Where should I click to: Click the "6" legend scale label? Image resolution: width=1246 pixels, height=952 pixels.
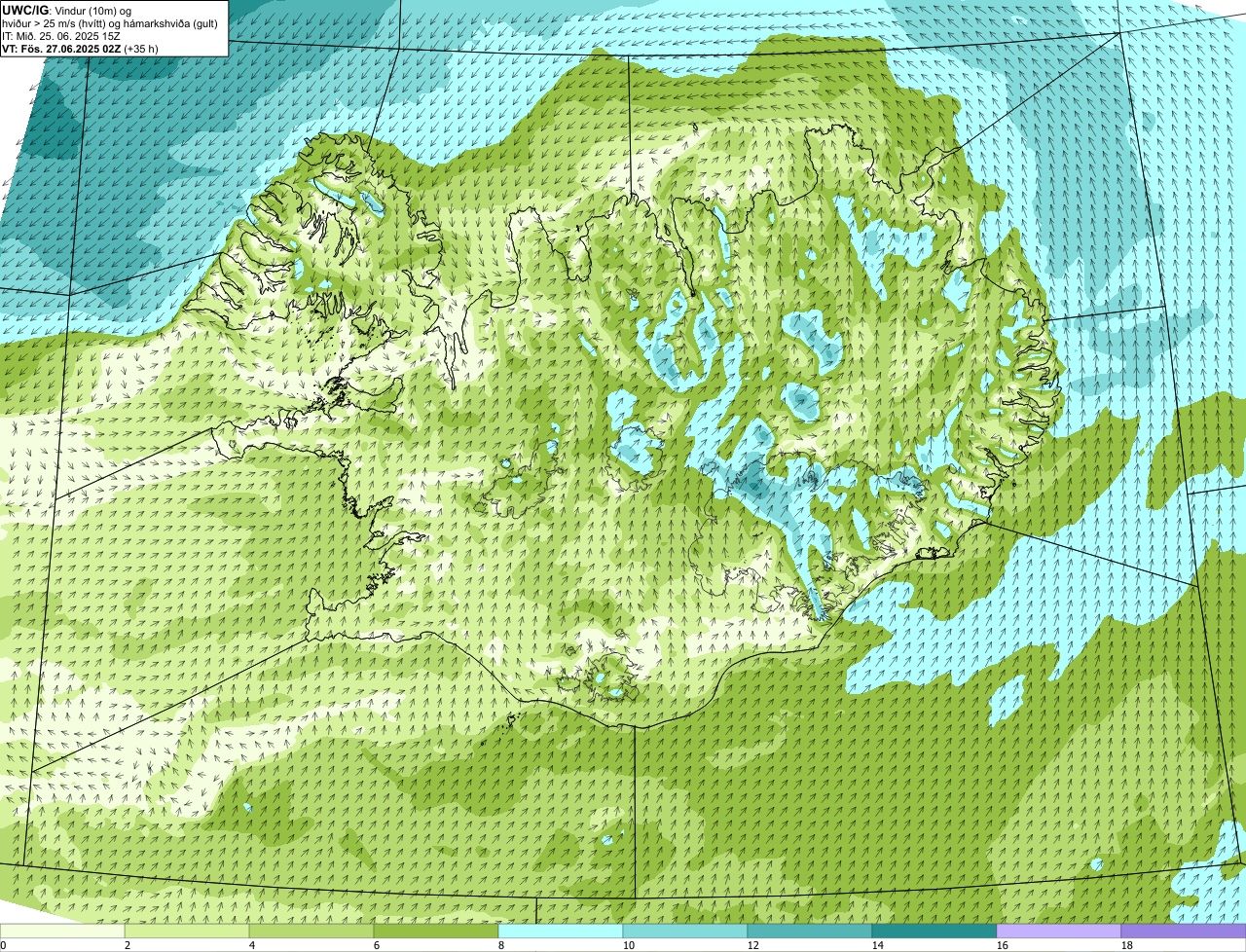(377, 945)
